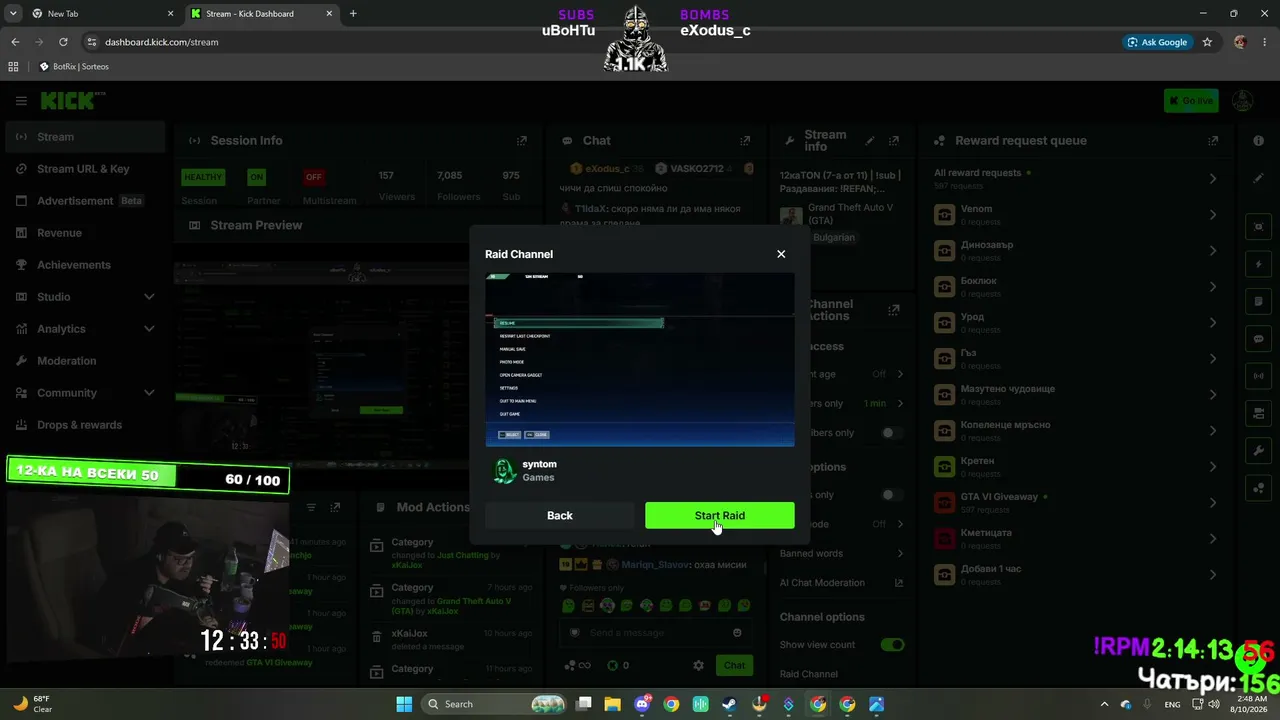
Task: Open File Explorer from the taskbar
Action: (x=612, y=704)
